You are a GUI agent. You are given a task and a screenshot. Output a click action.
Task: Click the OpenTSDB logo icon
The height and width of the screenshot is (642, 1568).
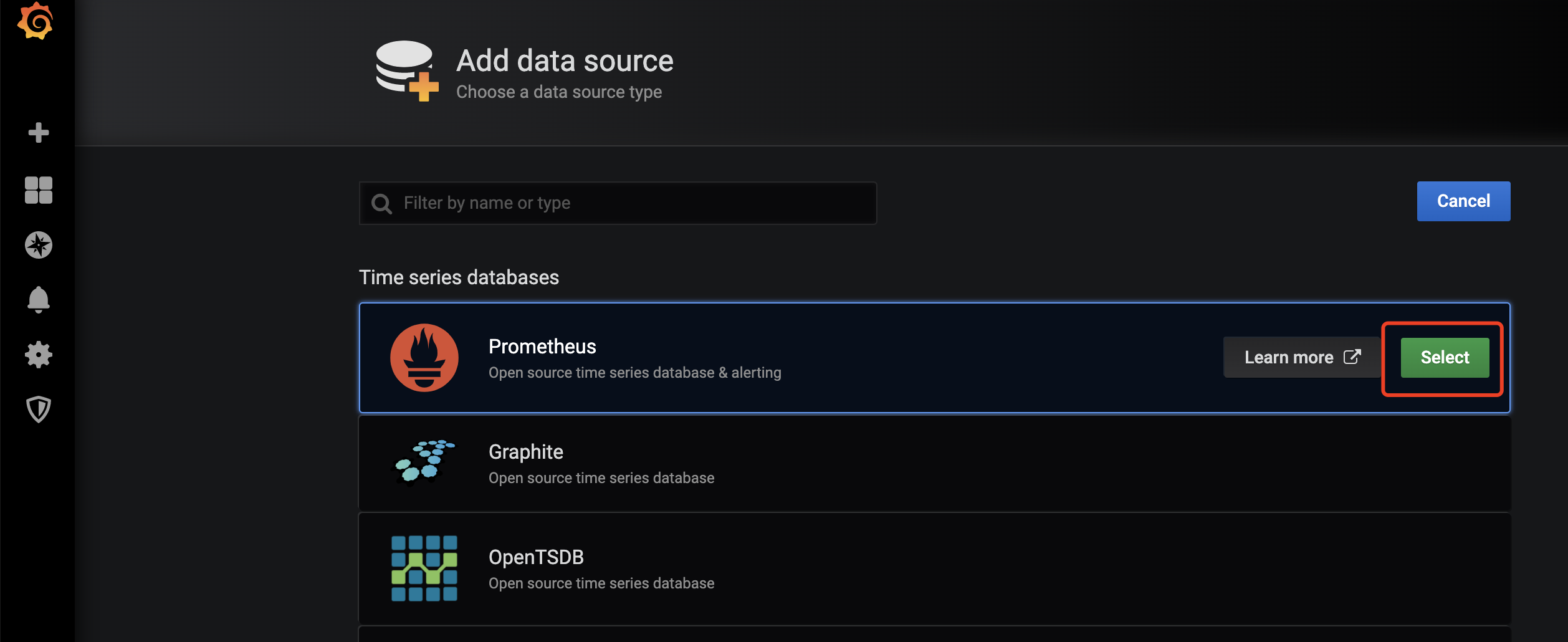pyautogui.click(x=424, y=568)
